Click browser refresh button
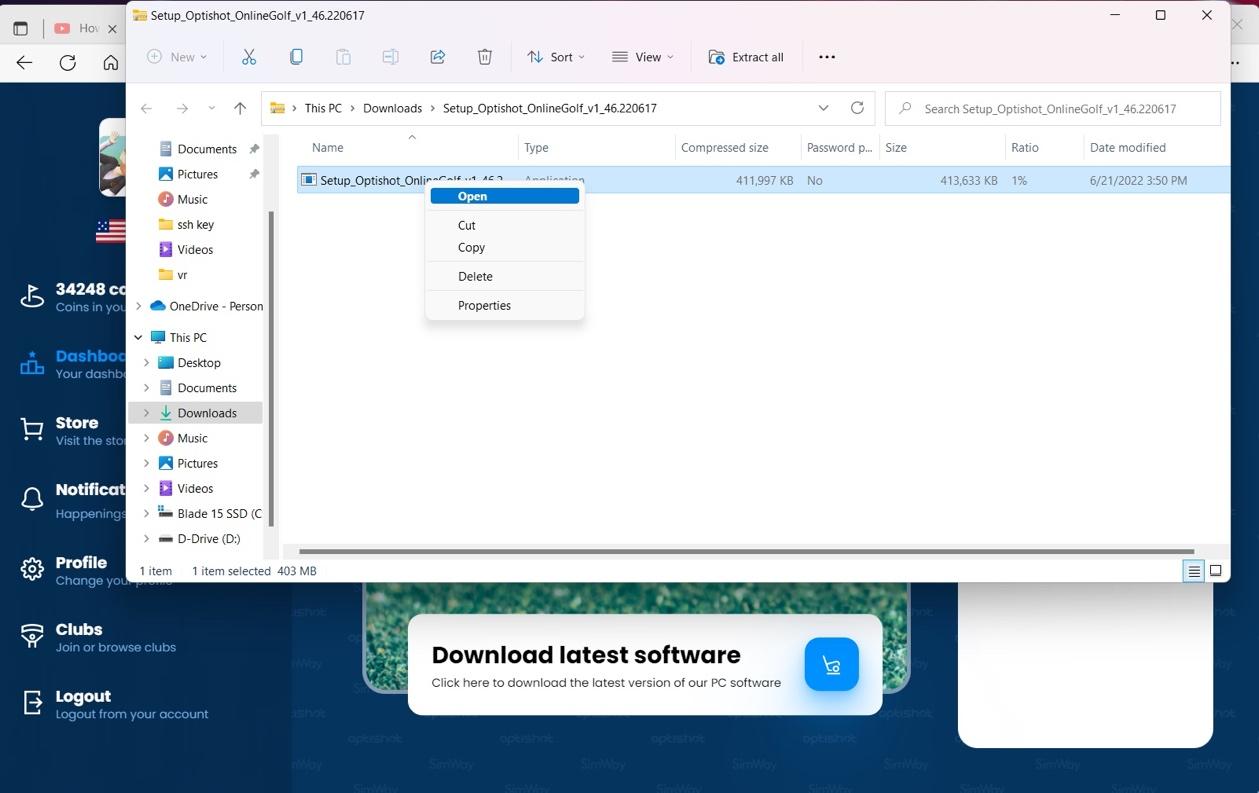Image resolution: width=1259 pixels, height=793 pixels. pos(67,63)
